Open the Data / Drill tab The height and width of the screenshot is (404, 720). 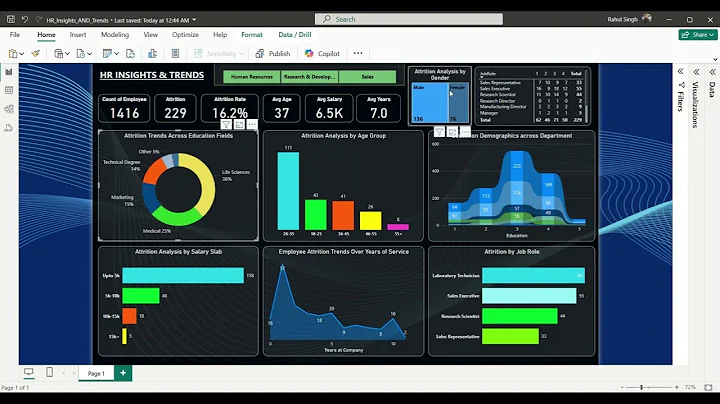[x=294, y=34]
